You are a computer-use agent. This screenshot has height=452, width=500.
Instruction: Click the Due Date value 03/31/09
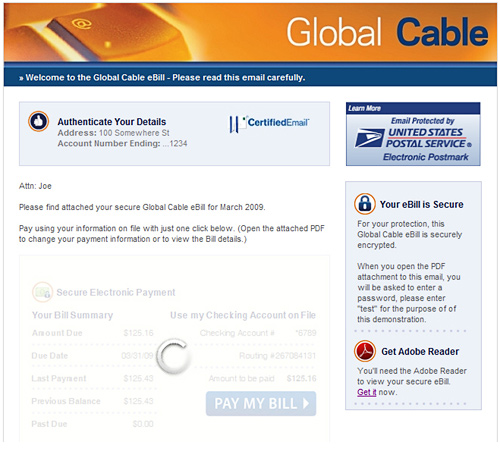pos(137,356)
